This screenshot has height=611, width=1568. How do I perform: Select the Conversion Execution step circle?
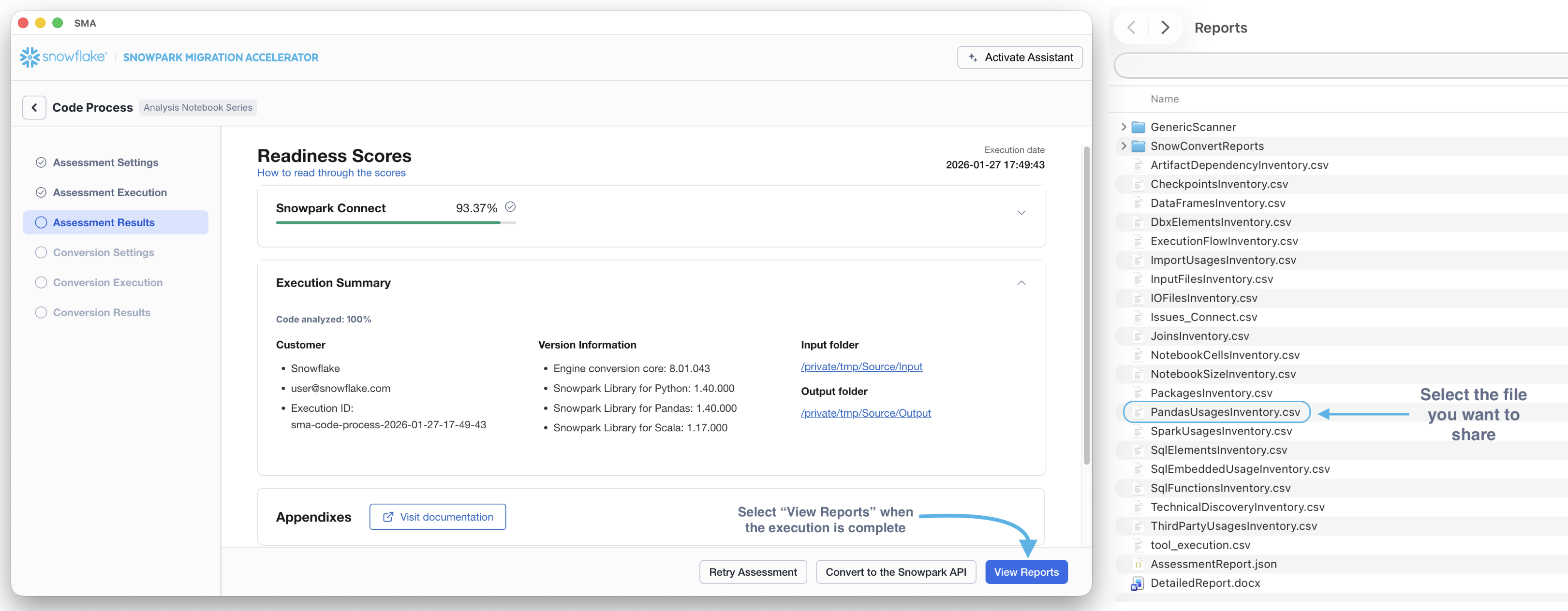click(41, 282)
